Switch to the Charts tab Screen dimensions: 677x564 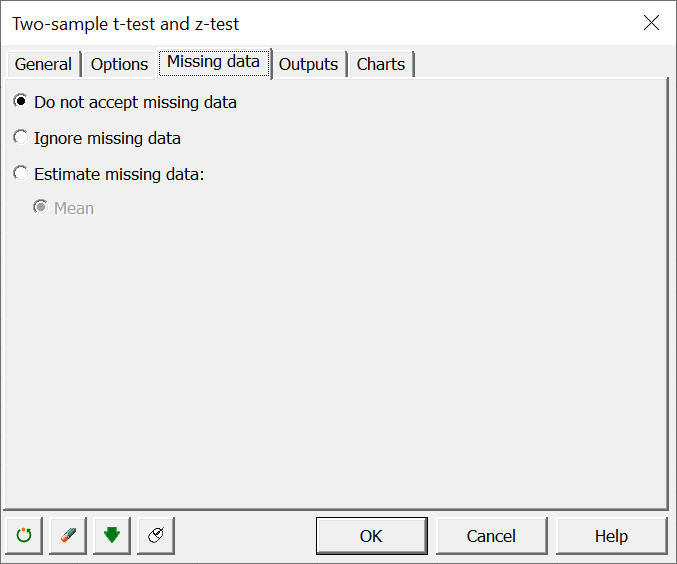(x=381, y=64)
